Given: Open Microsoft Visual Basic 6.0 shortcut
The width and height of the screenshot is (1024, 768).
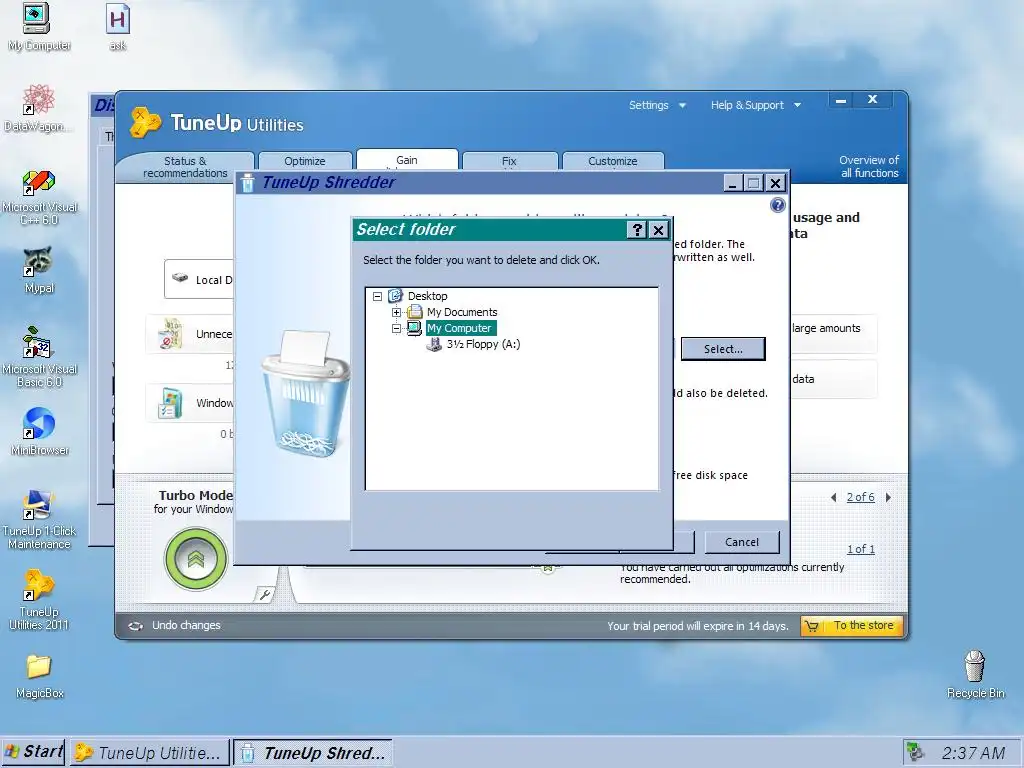Looking at the screenshot, I should [x=39, y=357].
